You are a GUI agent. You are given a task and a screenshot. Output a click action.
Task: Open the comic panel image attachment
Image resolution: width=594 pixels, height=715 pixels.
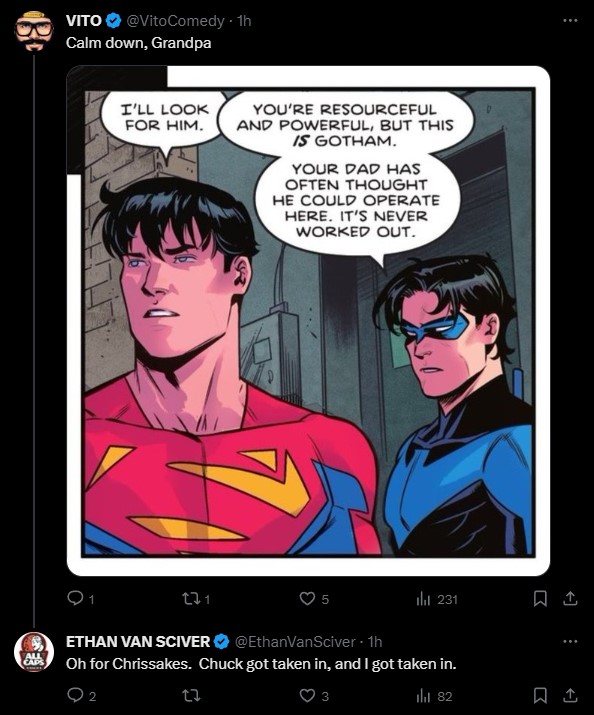(308, 321)
